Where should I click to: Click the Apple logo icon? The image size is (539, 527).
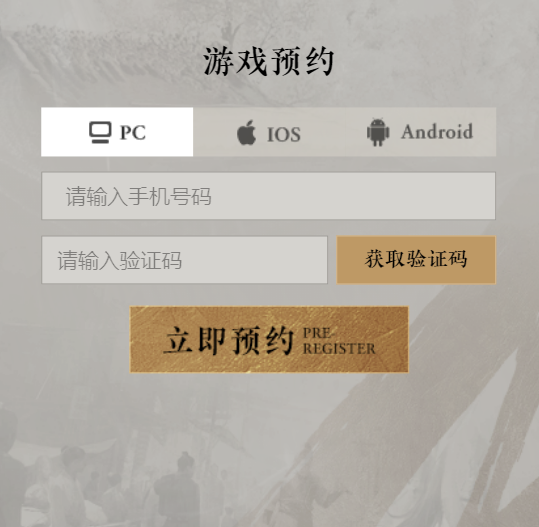coord(246,133)
